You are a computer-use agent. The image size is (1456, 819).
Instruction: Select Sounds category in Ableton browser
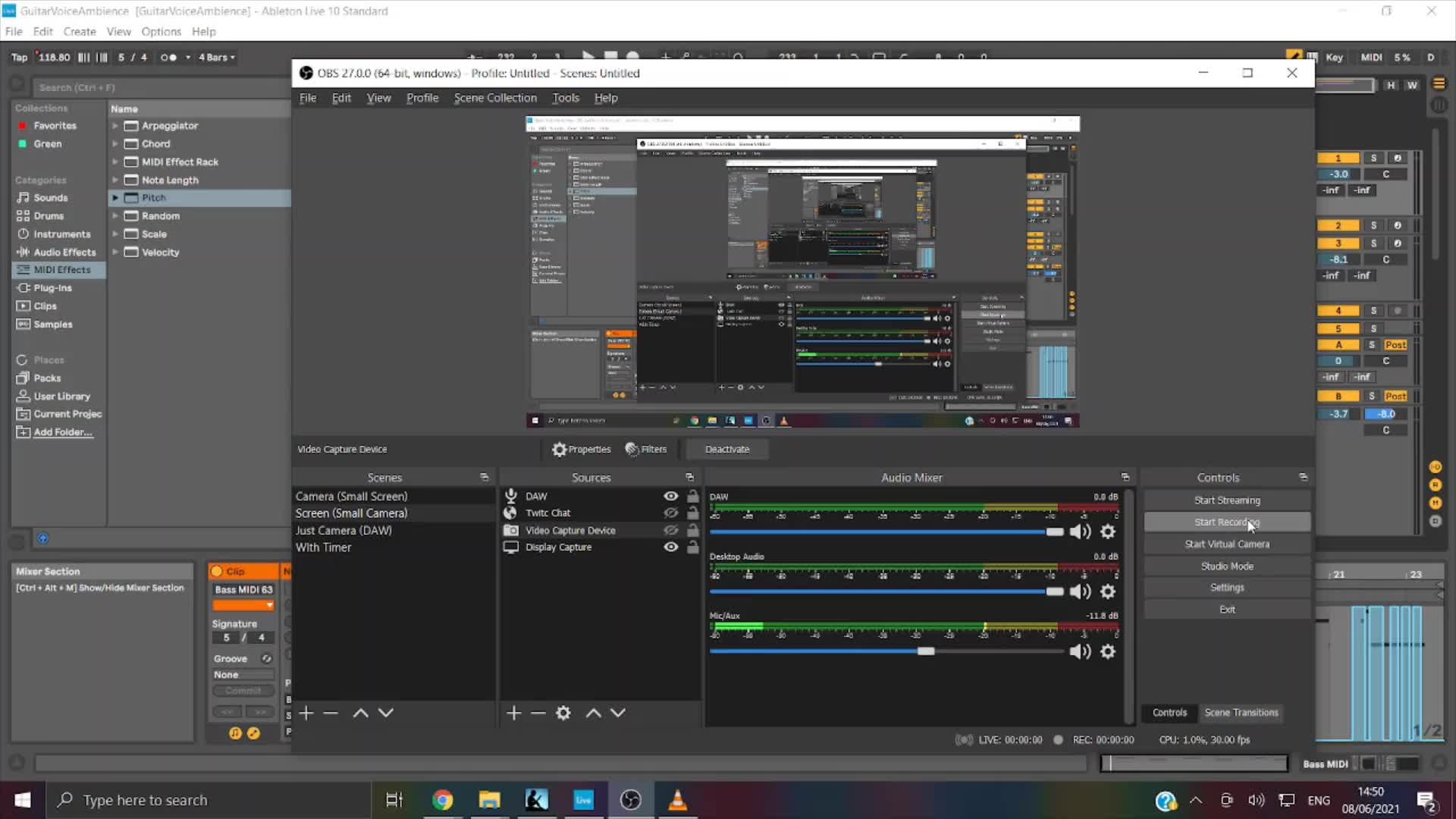[x=51, y=197]
